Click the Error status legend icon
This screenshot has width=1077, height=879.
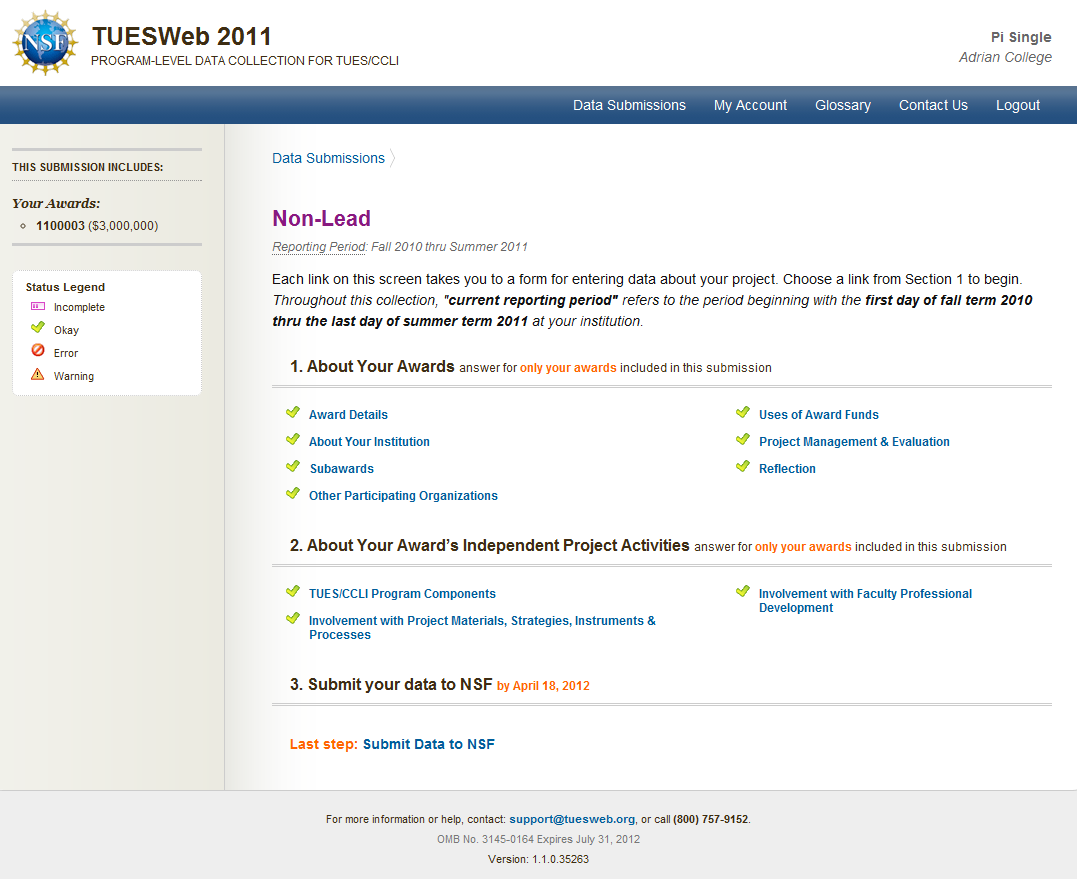click(38, 350)
